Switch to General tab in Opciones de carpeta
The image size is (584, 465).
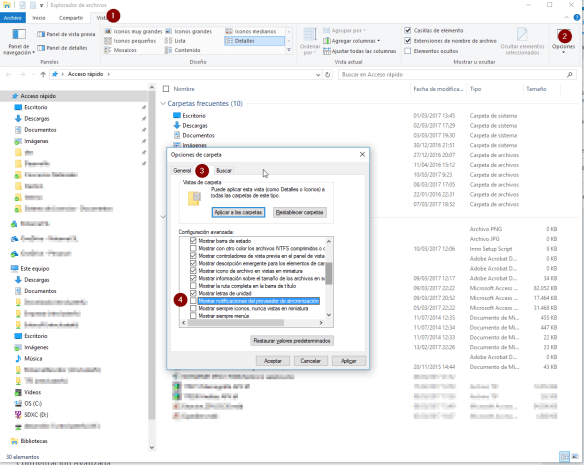coord(182,171)
